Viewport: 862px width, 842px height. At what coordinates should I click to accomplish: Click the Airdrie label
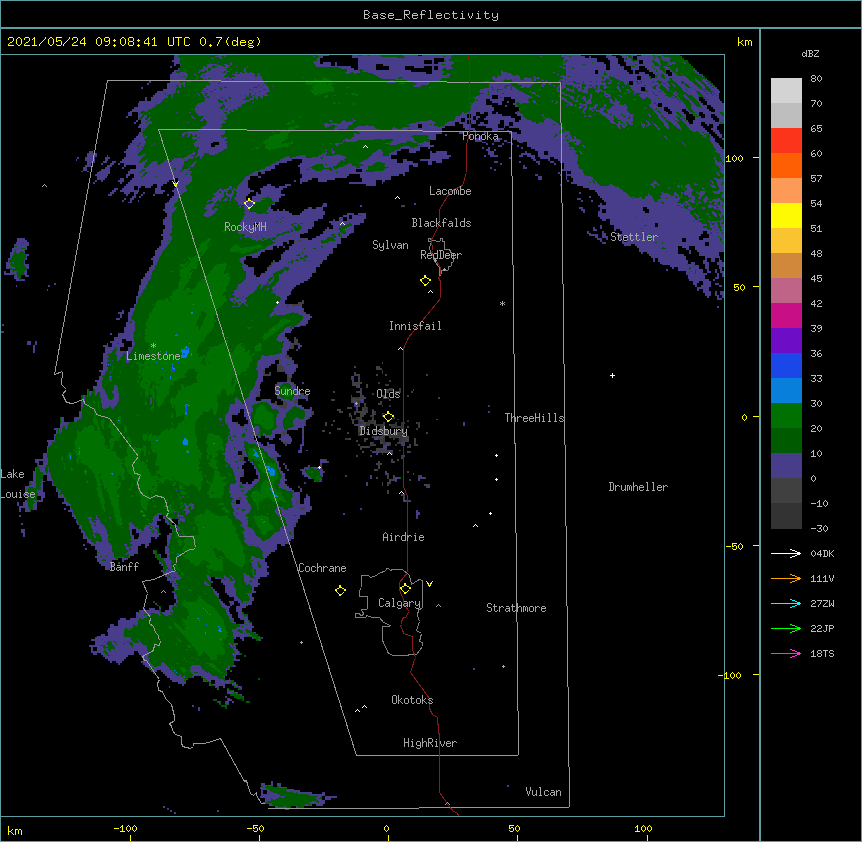pos(404,537)
